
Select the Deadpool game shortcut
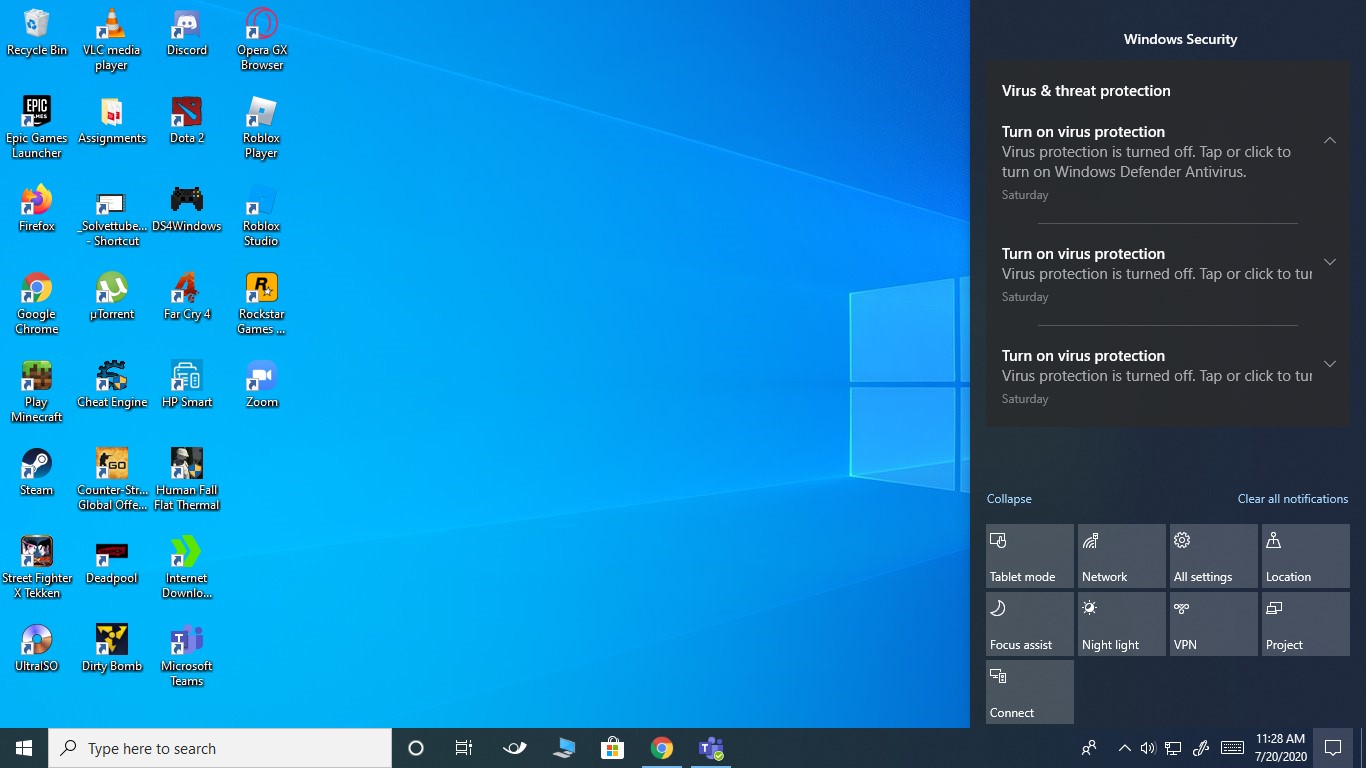pos(112,561)
